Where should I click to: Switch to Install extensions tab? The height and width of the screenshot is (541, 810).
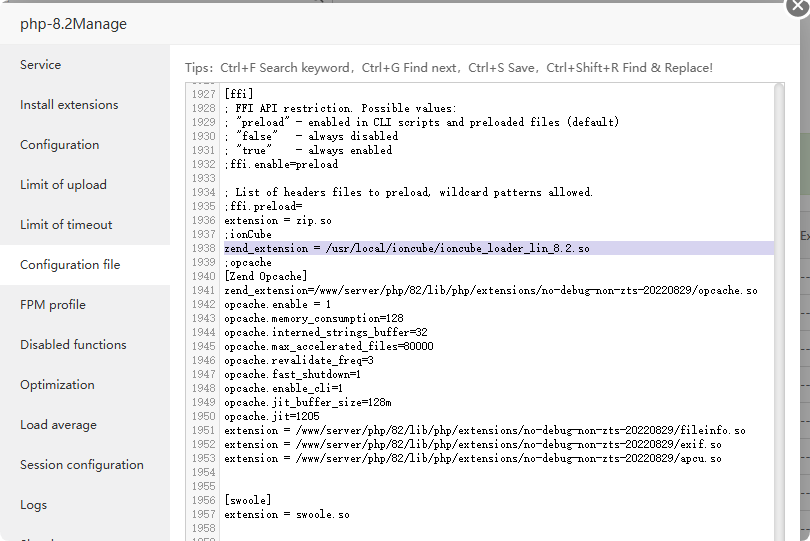coord(69,105)
